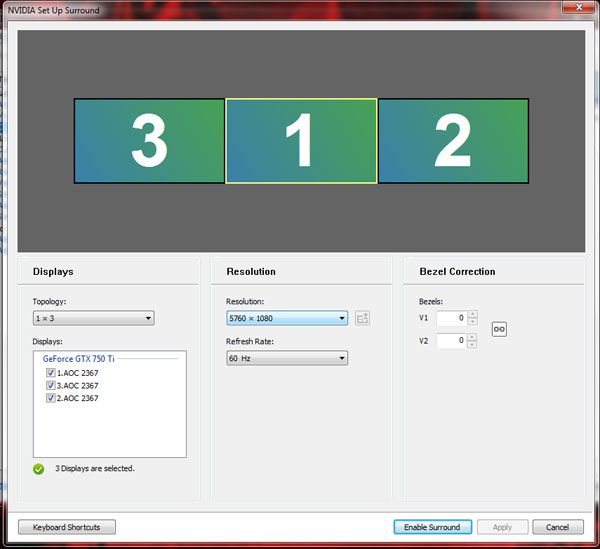Click the Apply button
600x549 pixels.
[502, 527]
